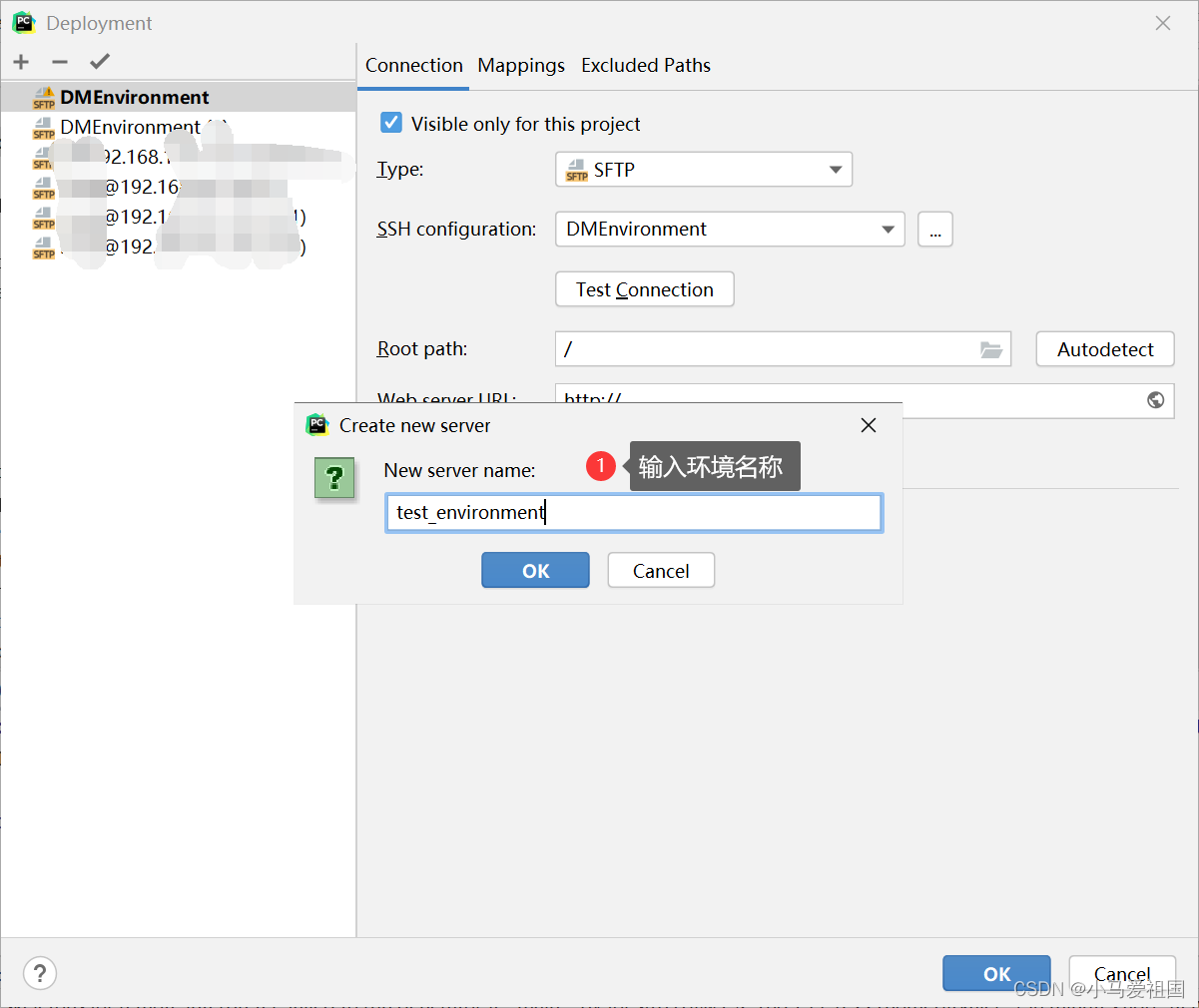This screenshot has width=1199, height=1008.
Task: Click the New server name text field
Action: coord(634,512)
